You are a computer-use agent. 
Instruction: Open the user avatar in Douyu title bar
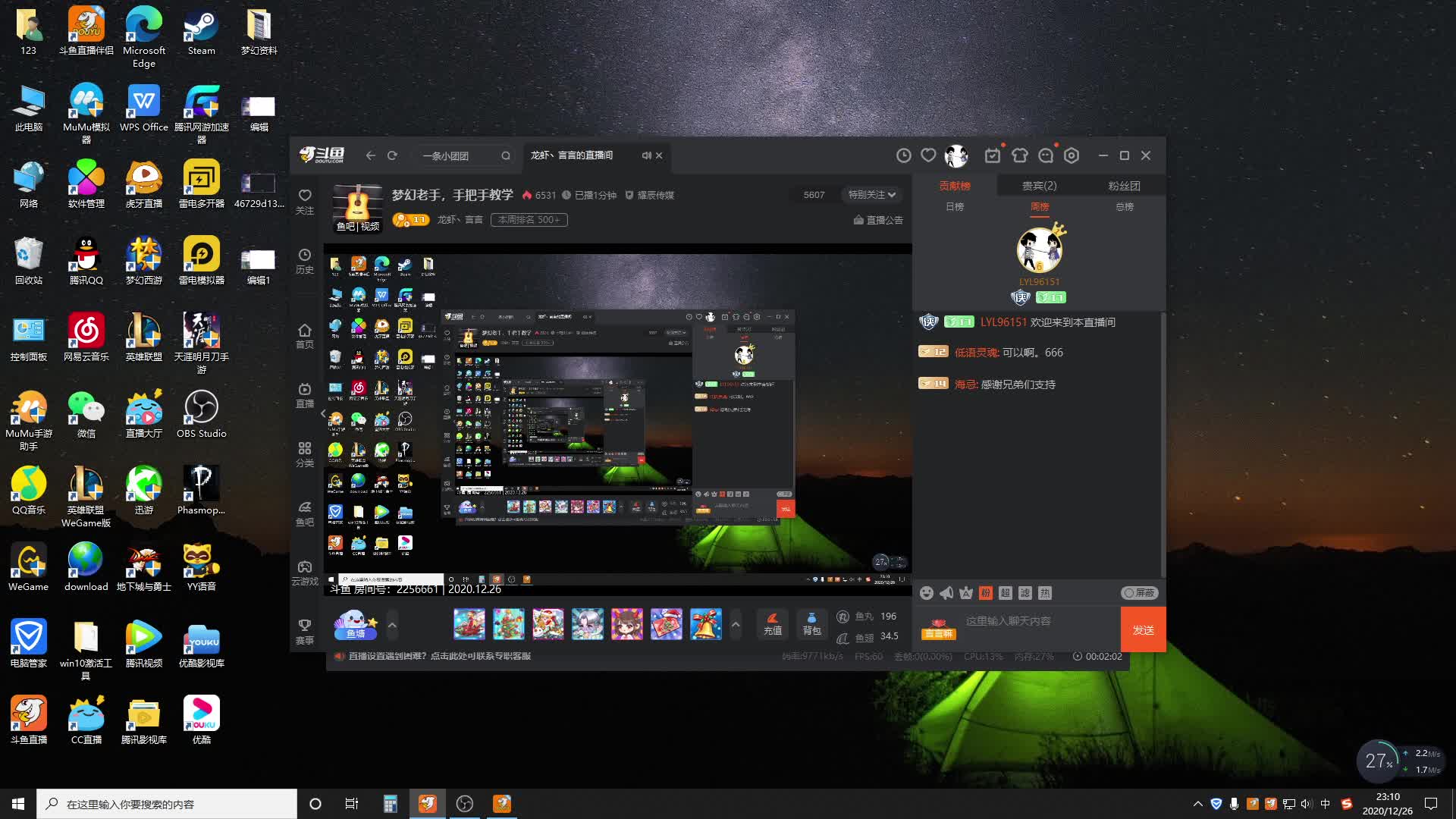point(956,155)
